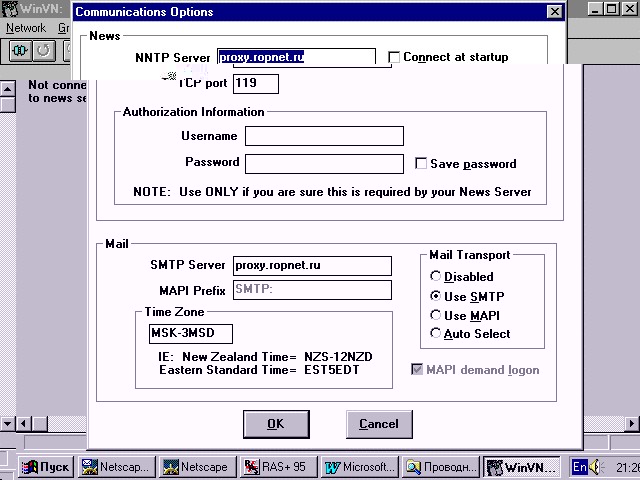The height and width of the screenshot is (480, 640).
Task: Click the MAPI Prefix field
Action: [x=312, y=290]
